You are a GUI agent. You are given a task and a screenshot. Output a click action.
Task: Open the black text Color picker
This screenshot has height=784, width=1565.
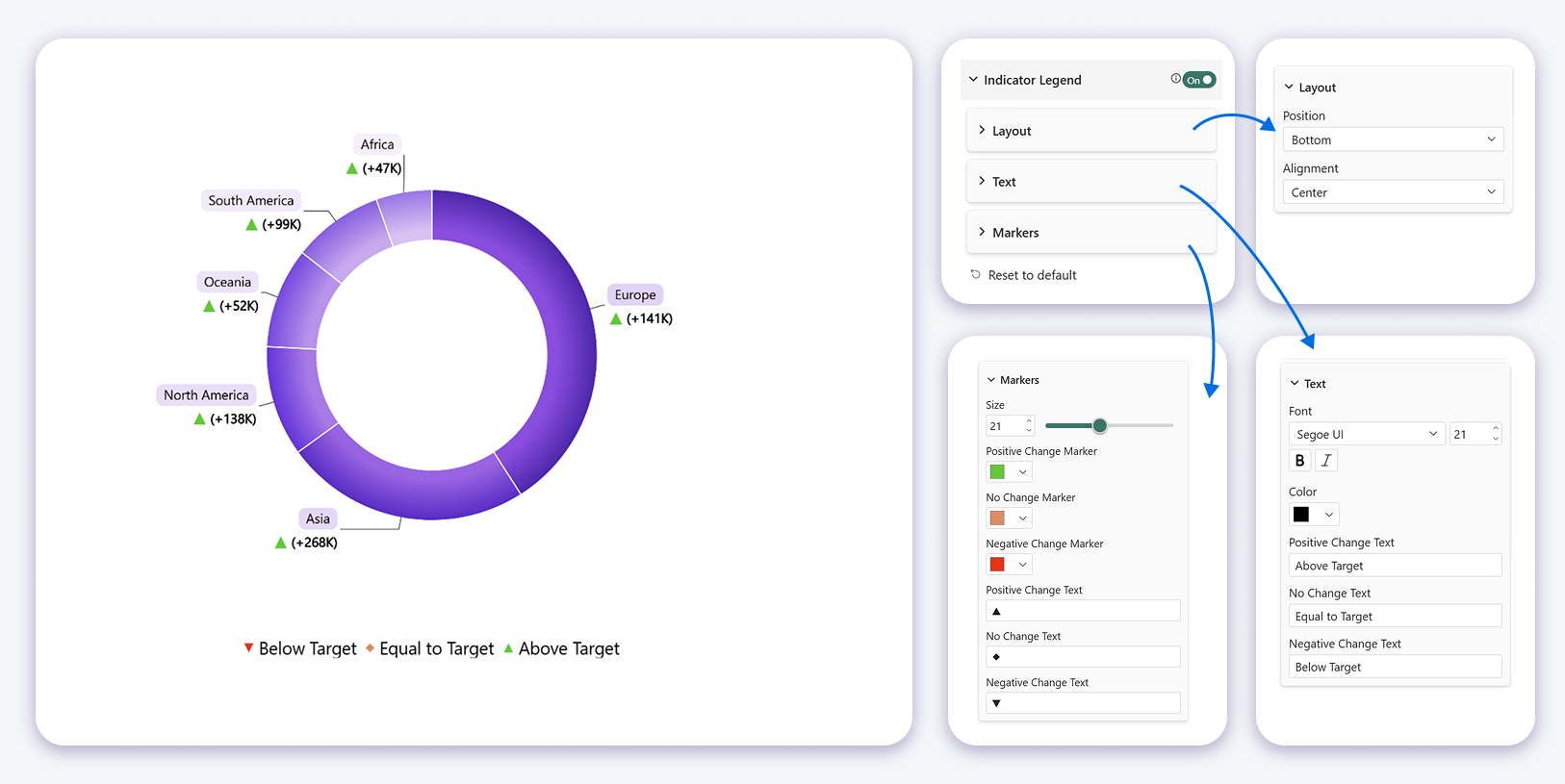pyautogui.click(x=1314, y=515)
